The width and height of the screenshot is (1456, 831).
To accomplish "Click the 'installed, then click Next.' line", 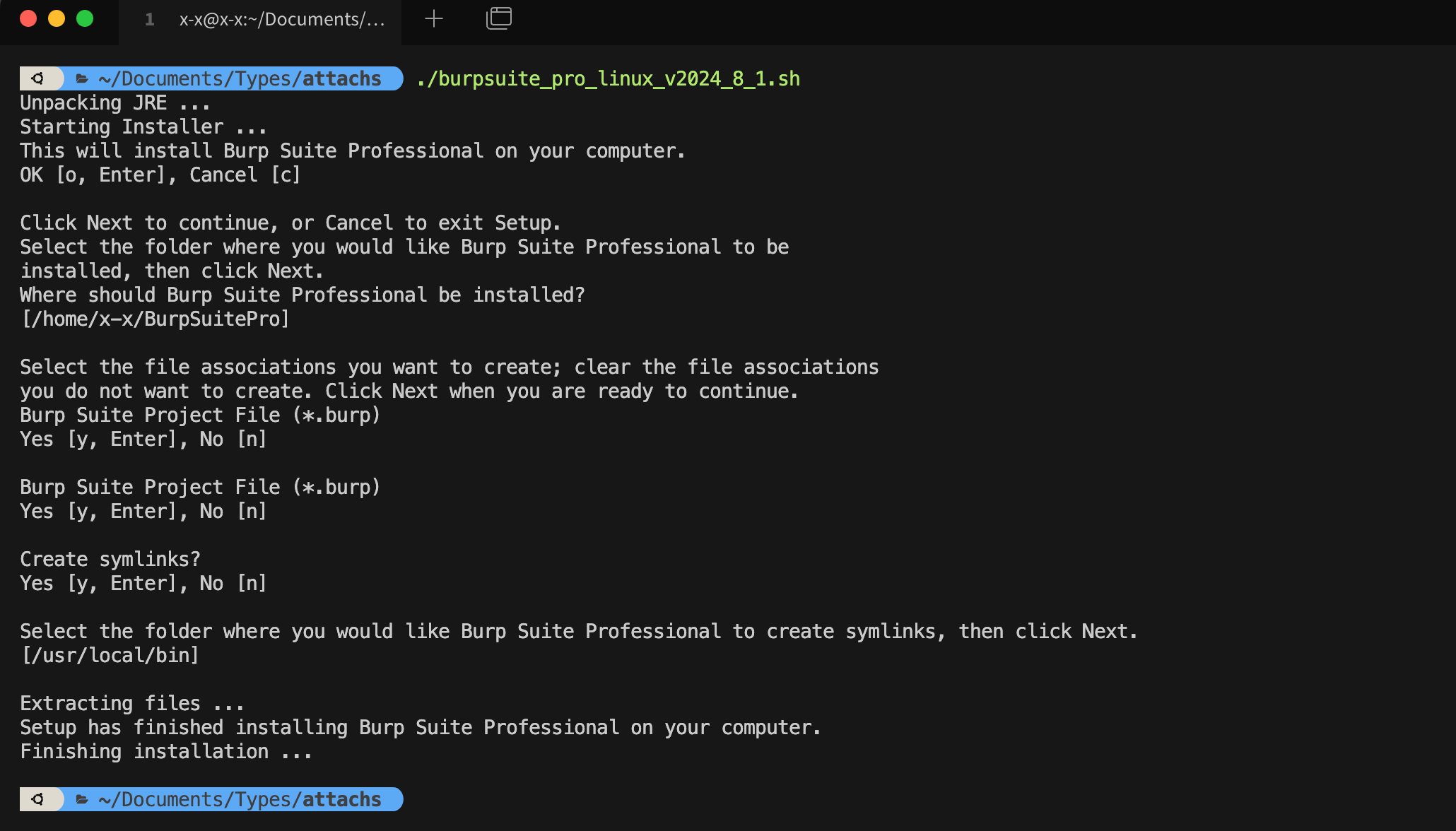I will pos(172,271).
